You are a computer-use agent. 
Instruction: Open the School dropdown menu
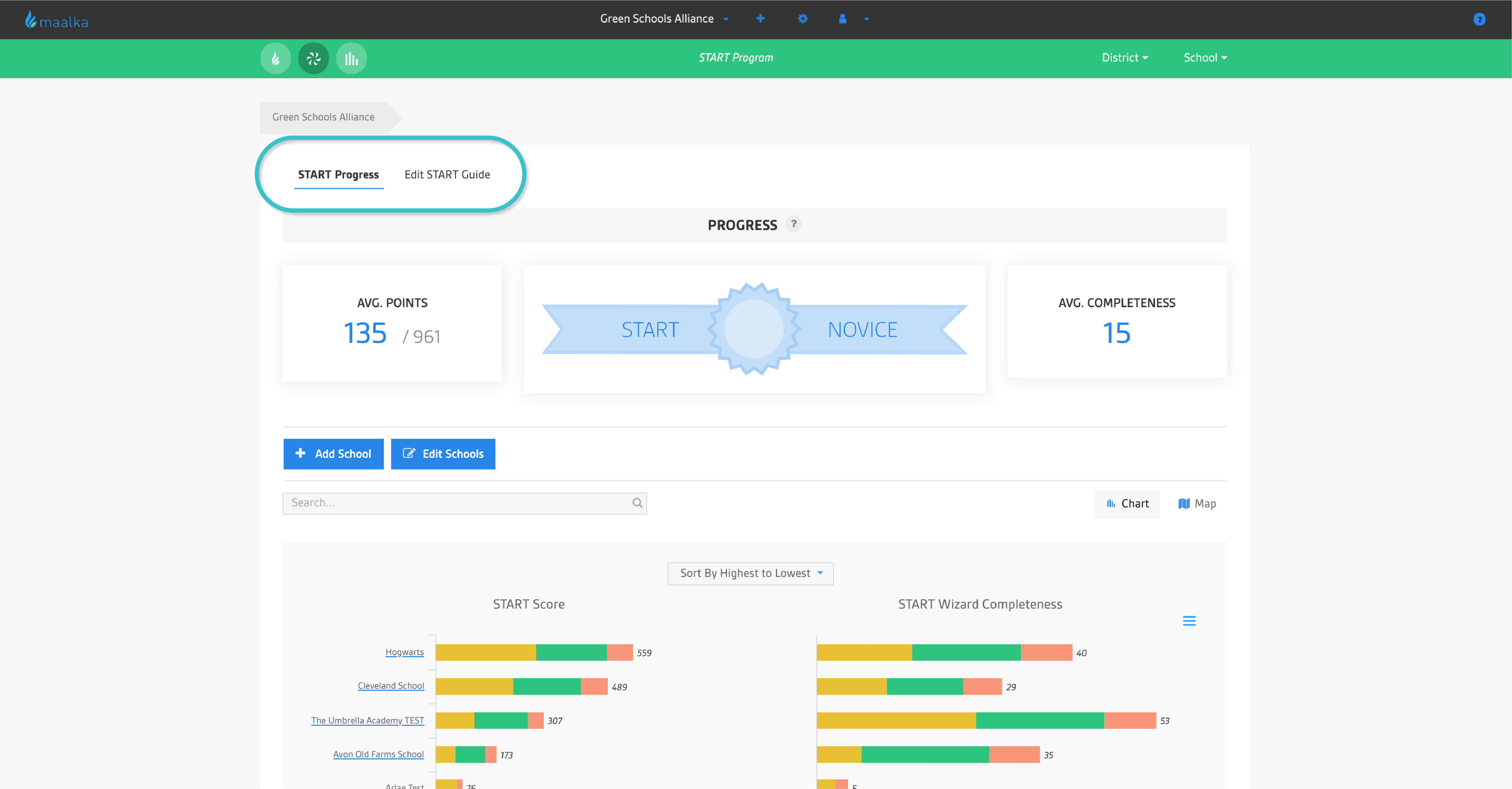[1205, 57]
